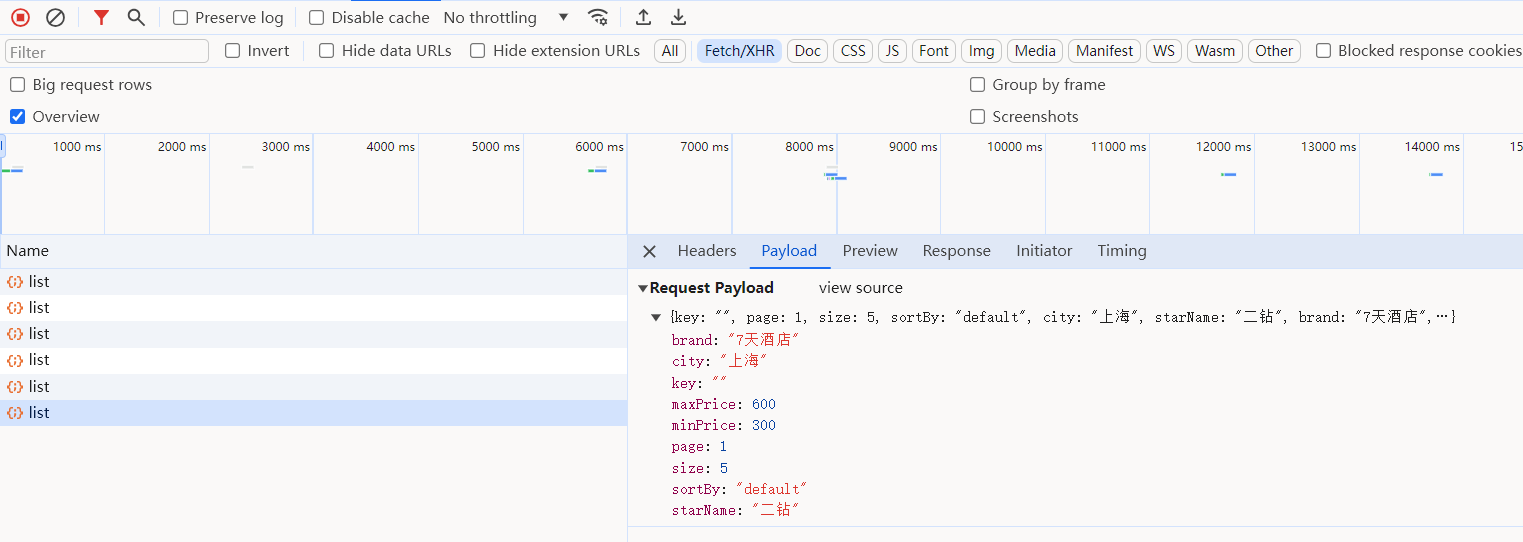Open the network search magnifier
Viewport: 1523px width, 542px height.
tap(136, 17)
